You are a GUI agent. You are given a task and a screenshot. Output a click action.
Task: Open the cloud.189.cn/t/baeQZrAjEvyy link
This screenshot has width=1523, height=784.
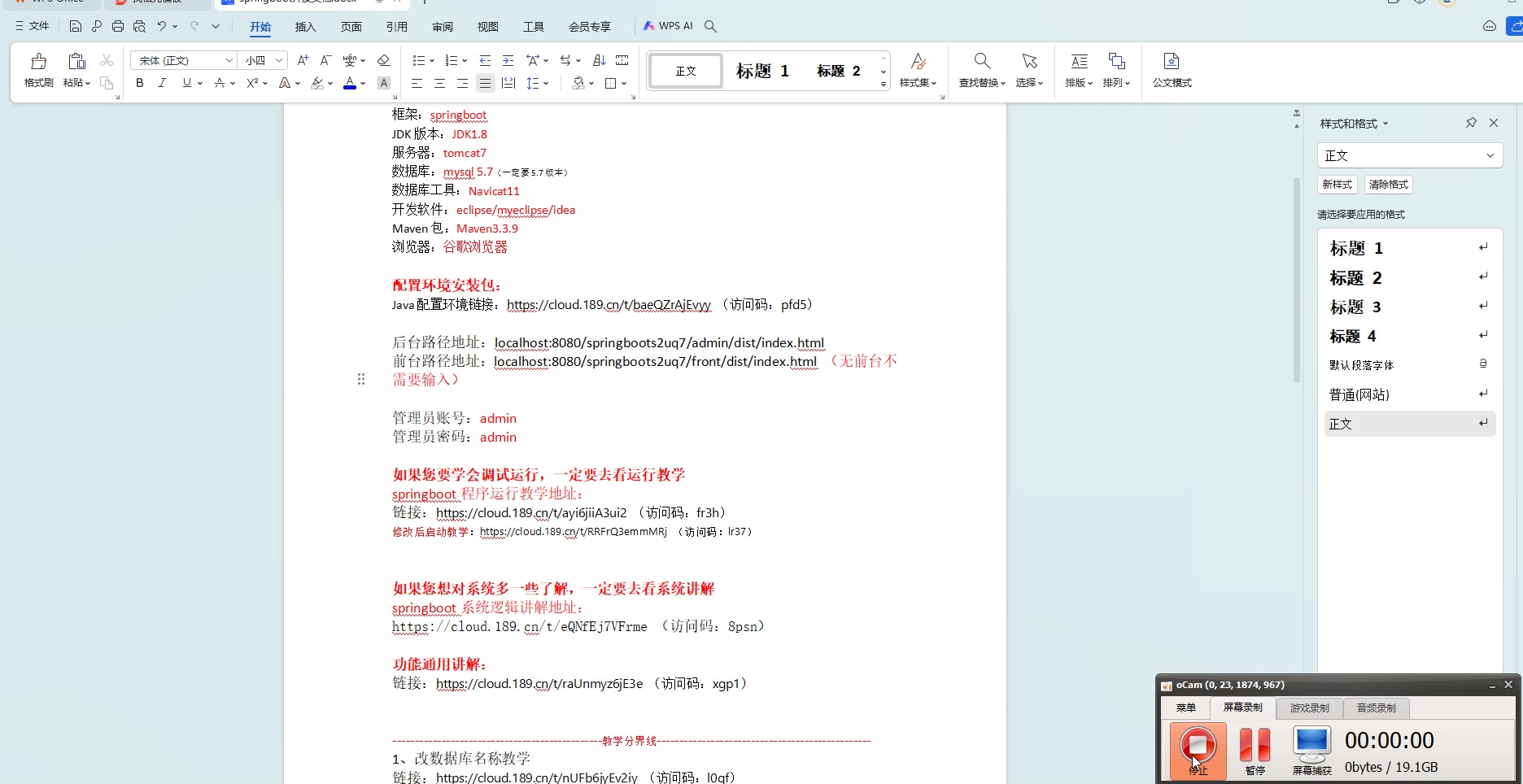pos(609,305)
